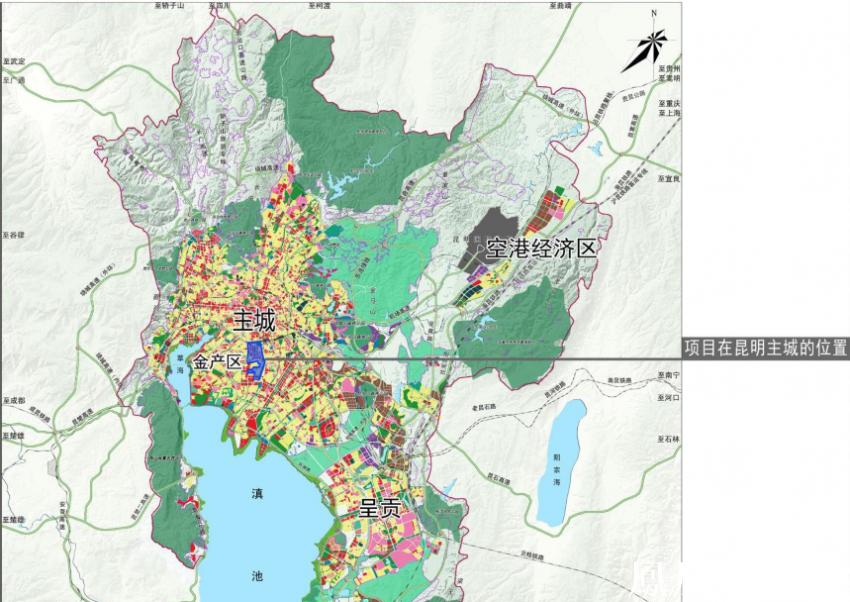Click the 至四川 label at top
This screenshot has height=602, width=850.
pos(220,5)
